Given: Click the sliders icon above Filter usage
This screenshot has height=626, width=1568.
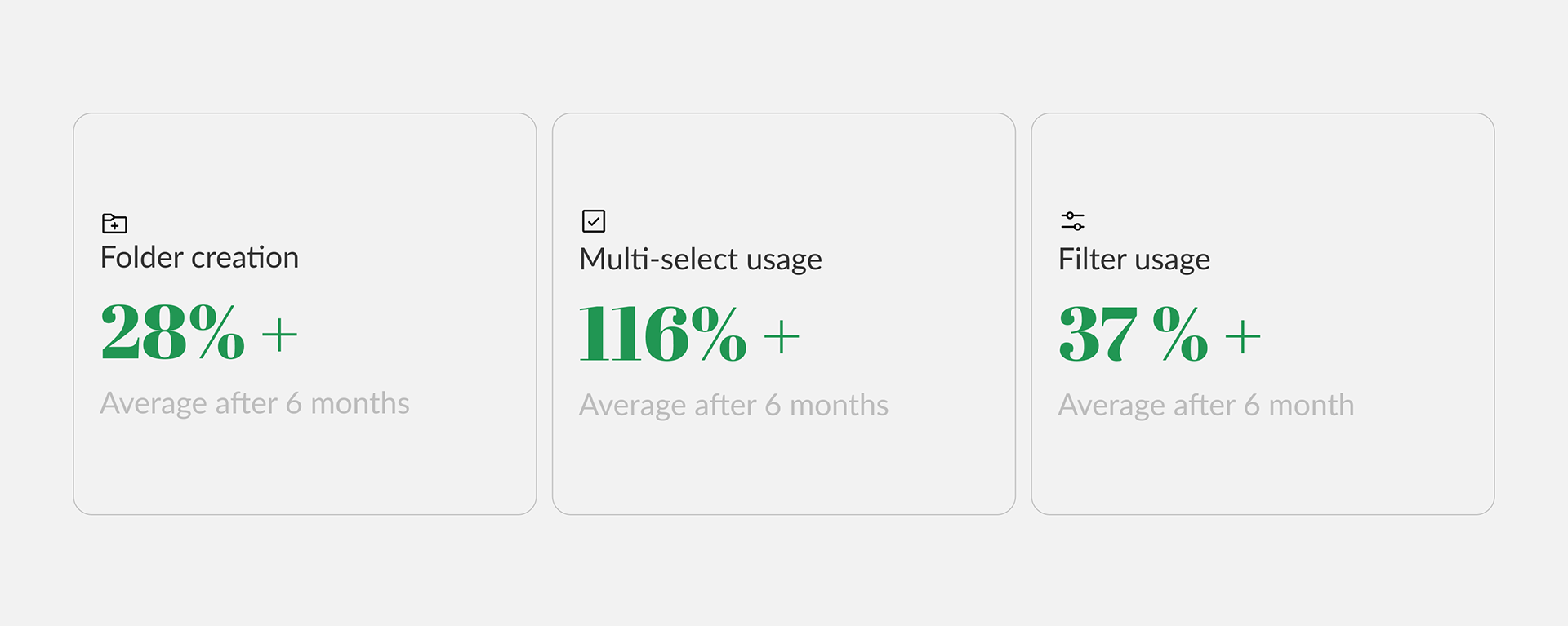Looking at the screenshot, I should (1072, 221).
